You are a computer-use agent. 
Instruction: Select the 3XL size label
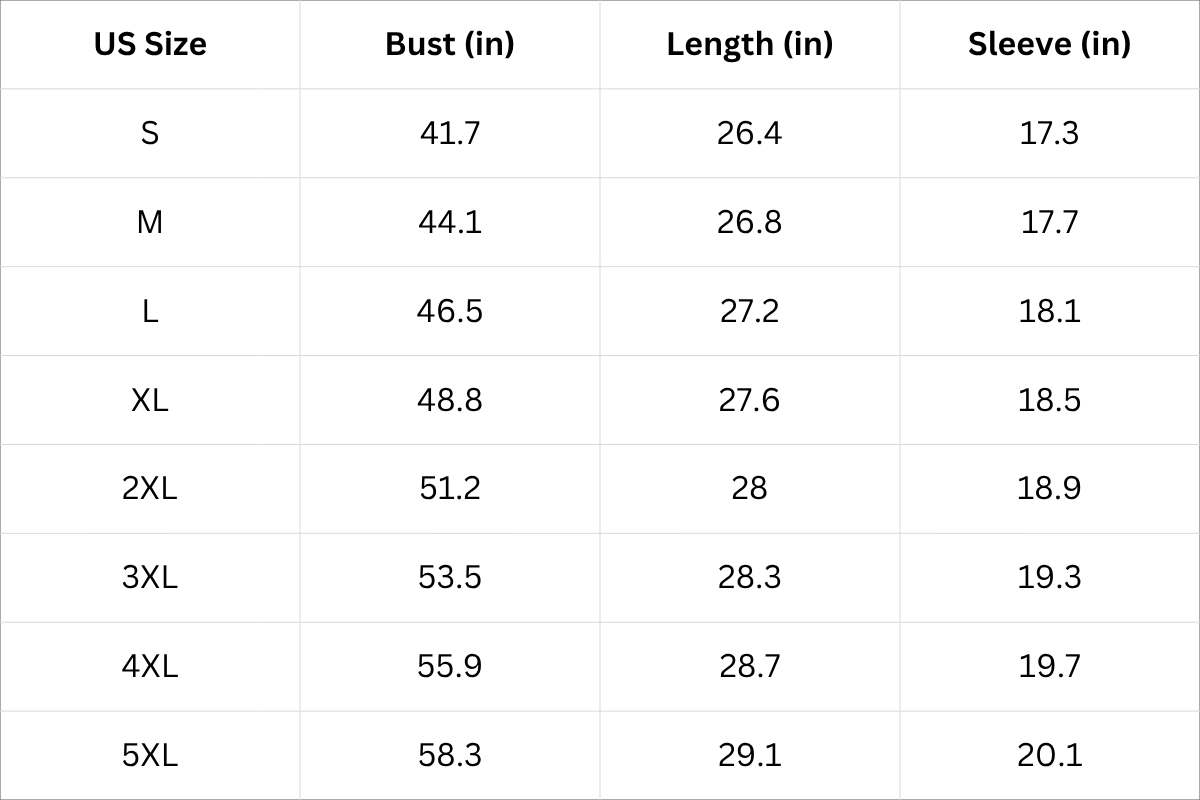point(150,577)
